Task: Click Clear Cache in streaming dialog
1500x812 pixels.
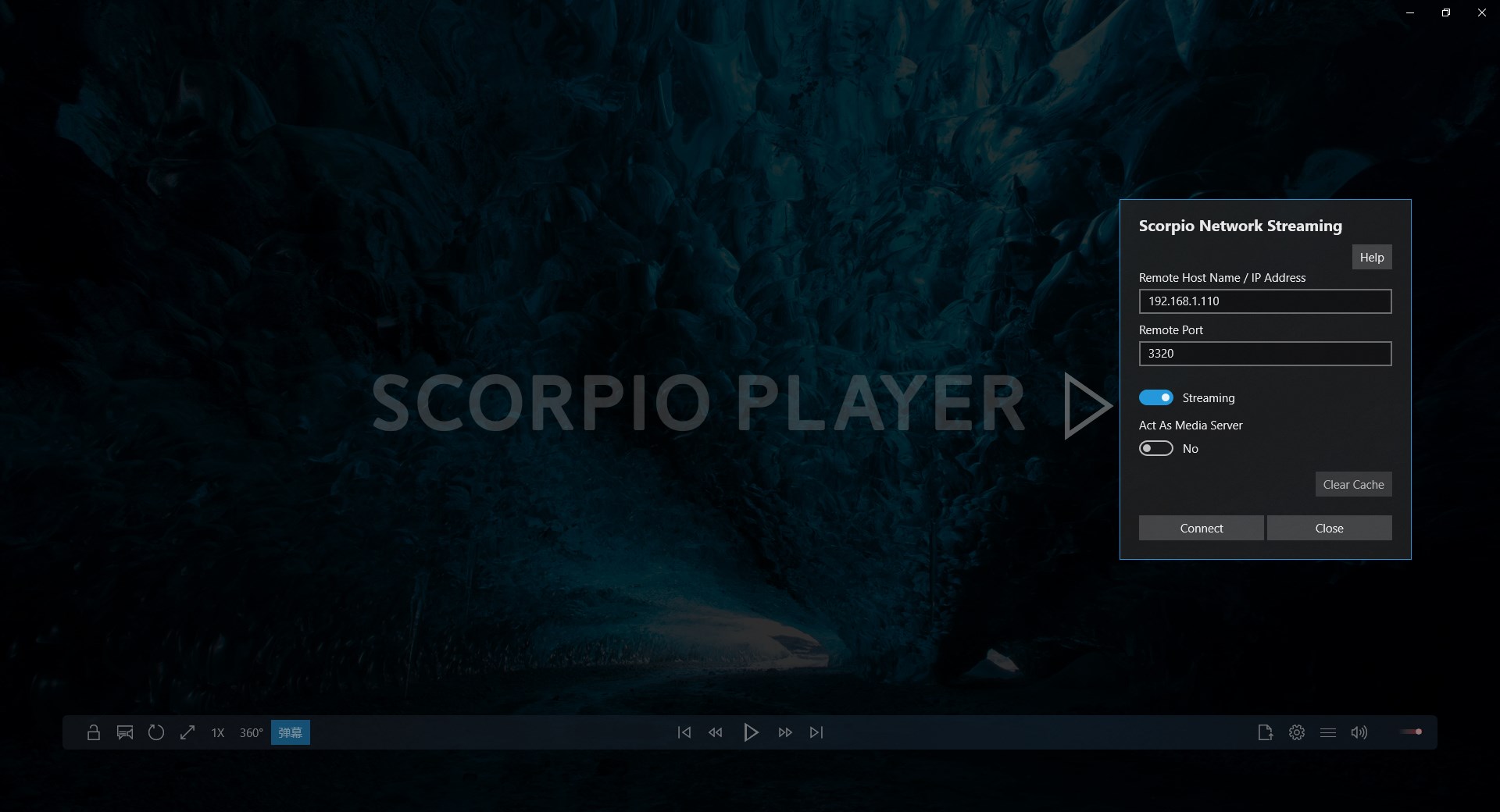Action: click(x=1353, y=484)
